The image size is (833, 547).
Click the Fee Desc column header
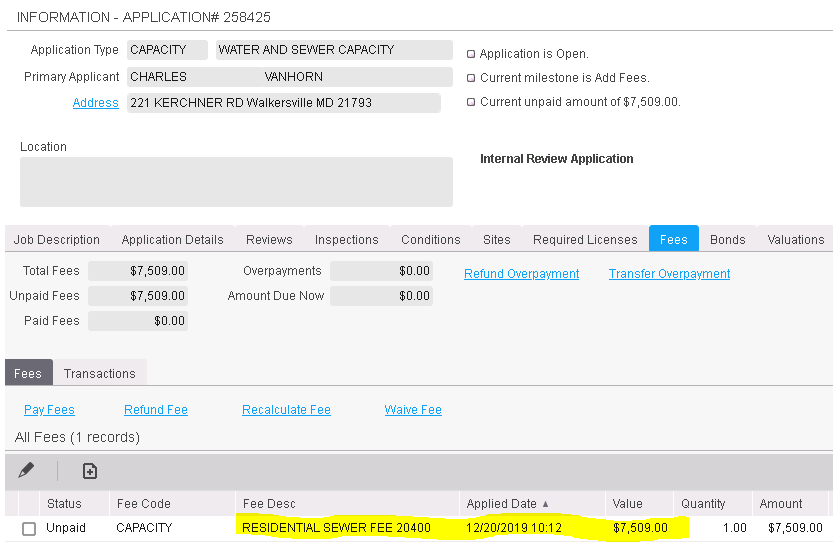[347, 503]
